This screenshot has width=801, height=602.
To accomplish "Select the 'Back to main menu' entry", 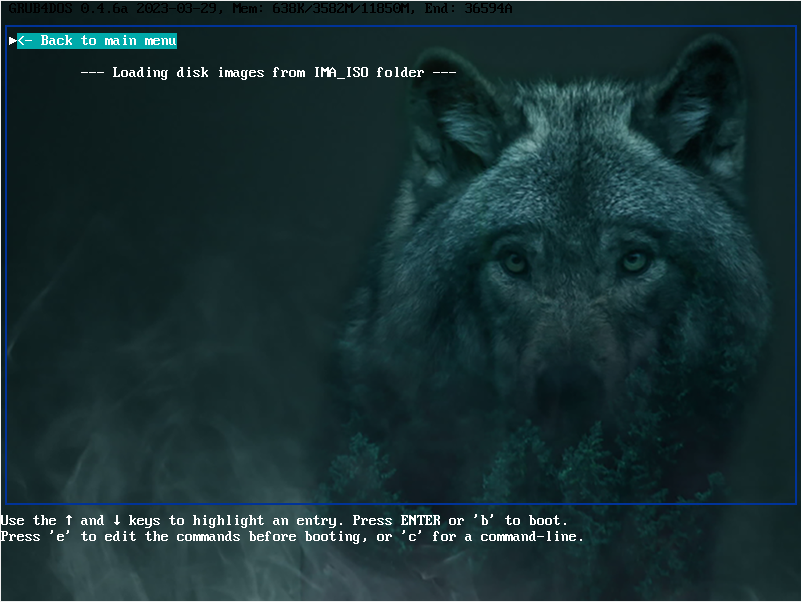I will pos(97,41).
